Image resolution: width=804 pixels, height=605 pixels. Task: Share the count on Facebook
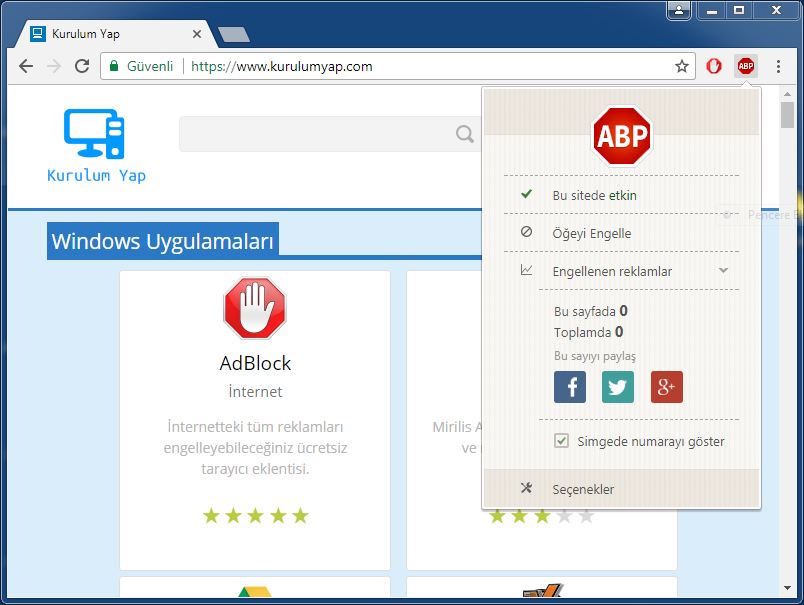(570, 387)
